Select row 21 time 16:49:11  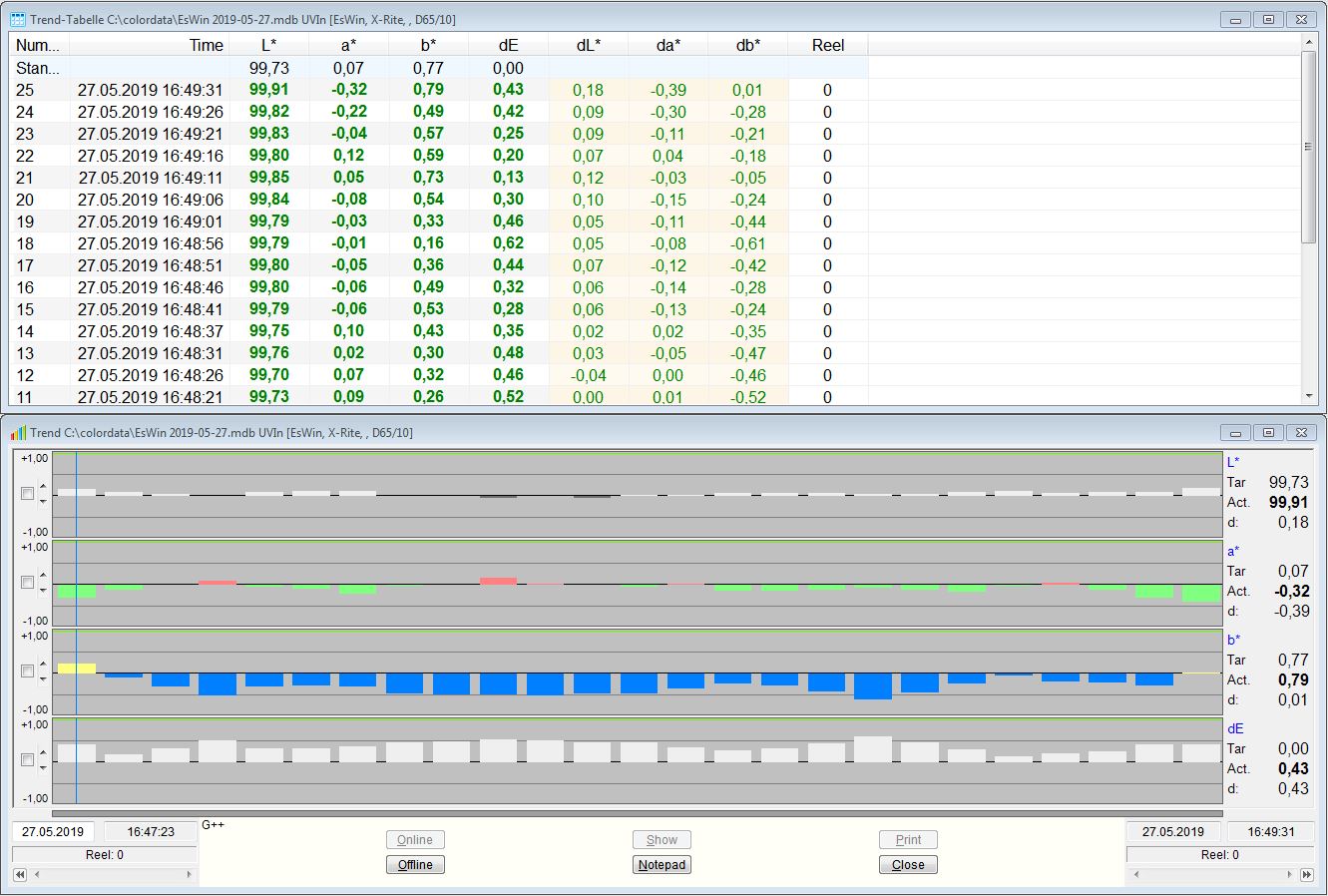coord(151,178)
